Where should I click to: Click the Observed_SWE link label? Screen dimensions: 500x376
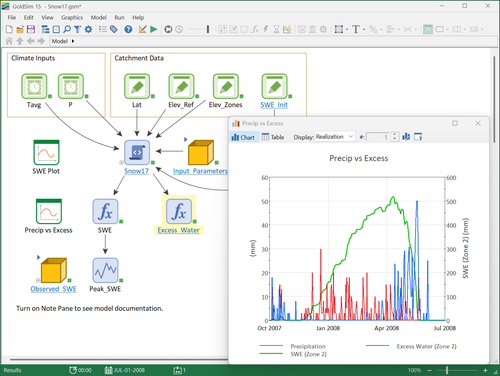point(53,289)
